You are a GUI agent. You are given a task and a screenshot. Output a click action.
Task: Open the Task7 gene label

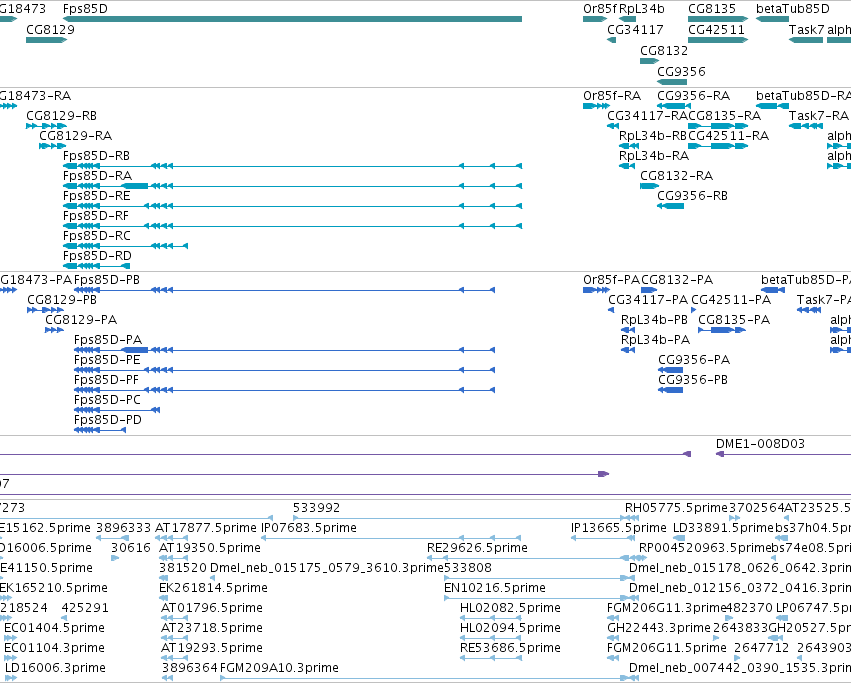(x=806, y=30)
